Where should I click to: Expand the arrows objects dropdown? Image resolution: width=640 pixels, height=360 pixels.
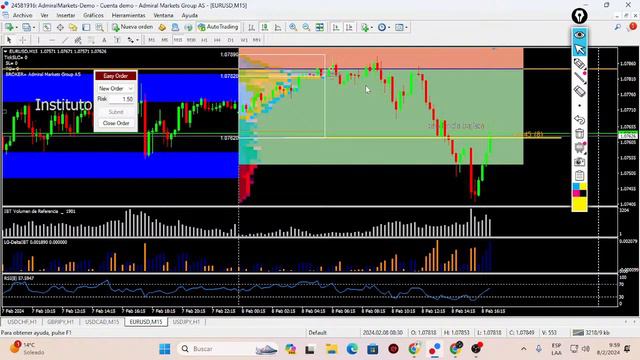click(x=138, y=40)
